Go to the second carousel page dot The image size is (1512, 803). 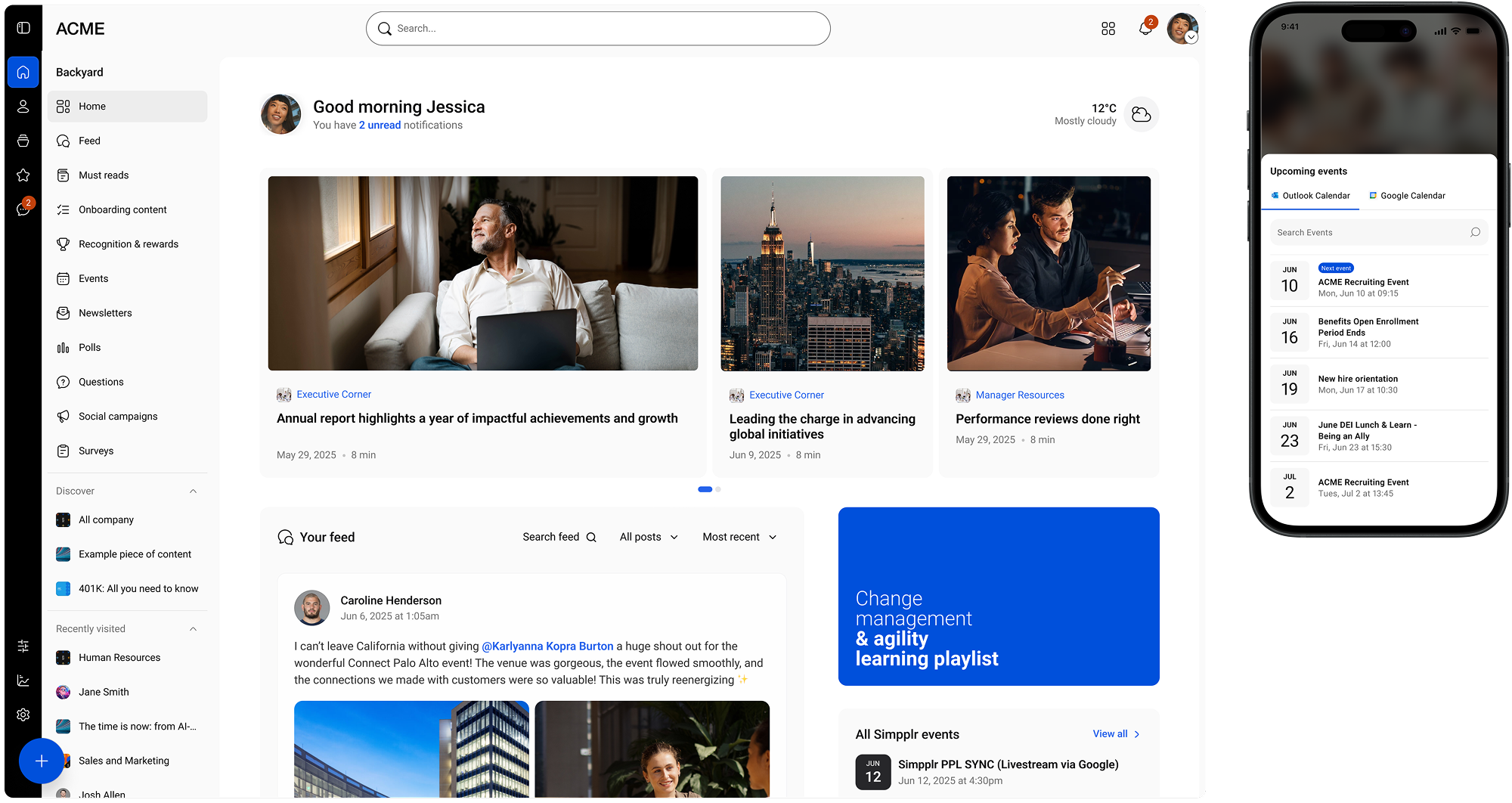click(718, 489)
